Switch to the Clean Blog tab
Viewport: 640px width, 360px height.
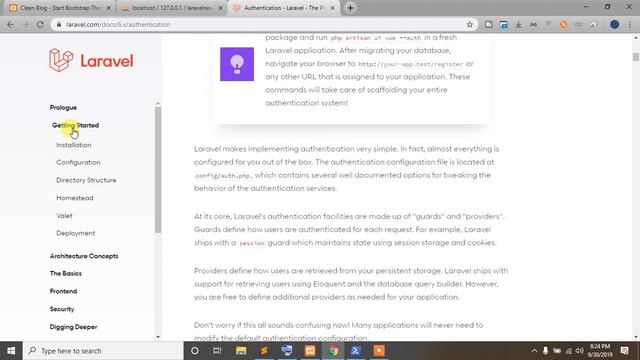[x=60, y=8]
